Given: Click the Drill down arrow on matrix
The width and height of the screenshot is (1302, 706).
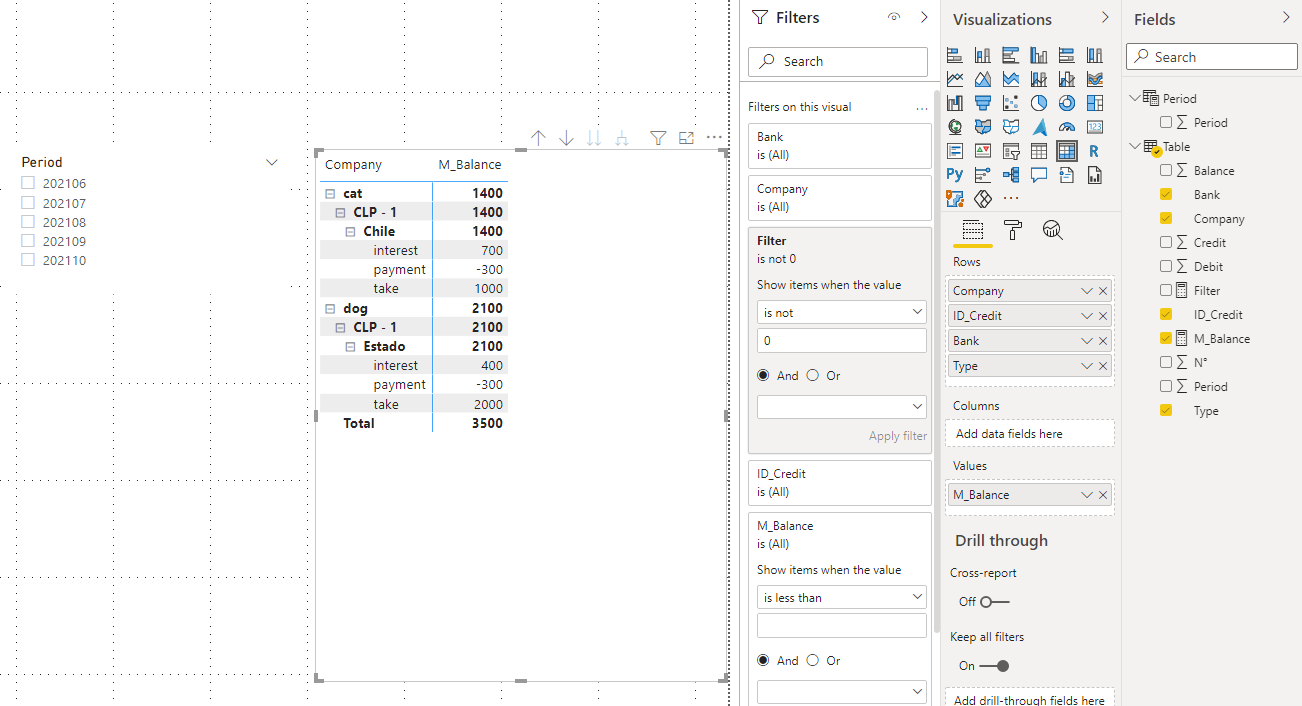Looking at the screenshot, I should coord(566,138).
